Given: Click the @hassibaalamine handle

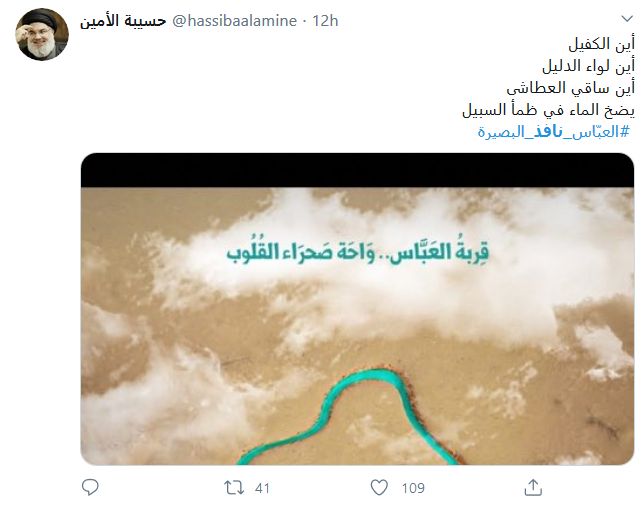Looking at the screenshot, I should point(235,21).
